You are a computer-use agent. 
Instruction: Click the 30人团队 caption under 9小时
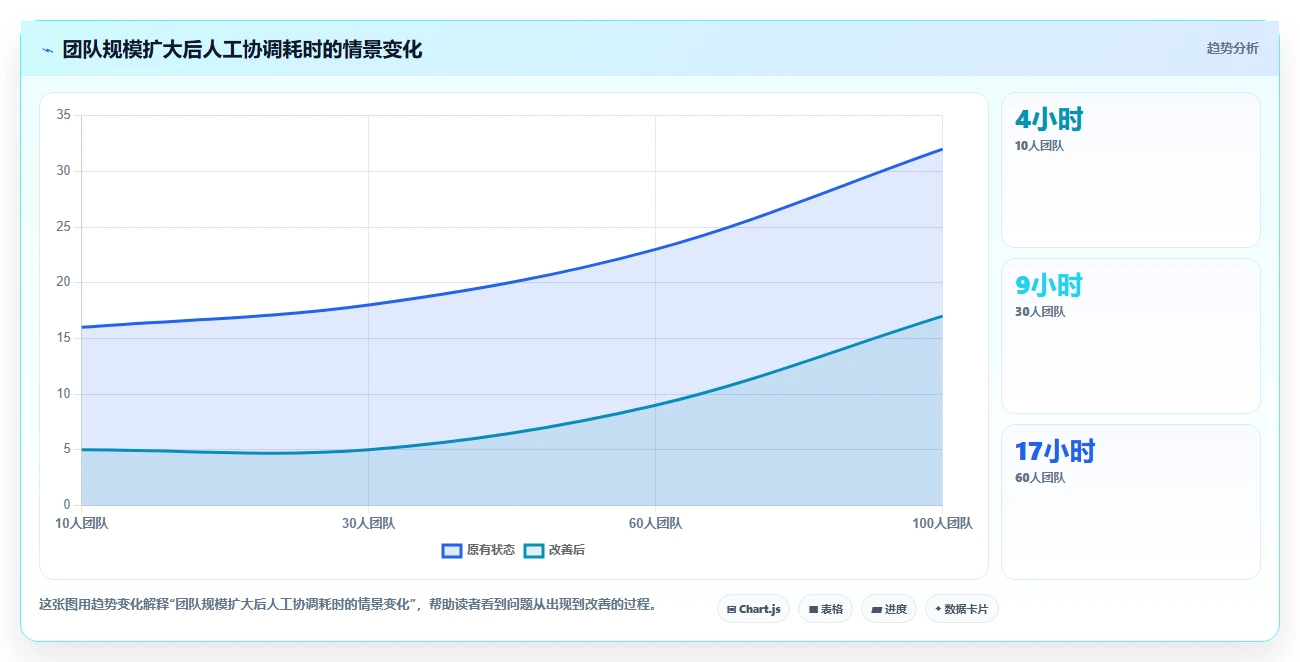coord(1040,312)
